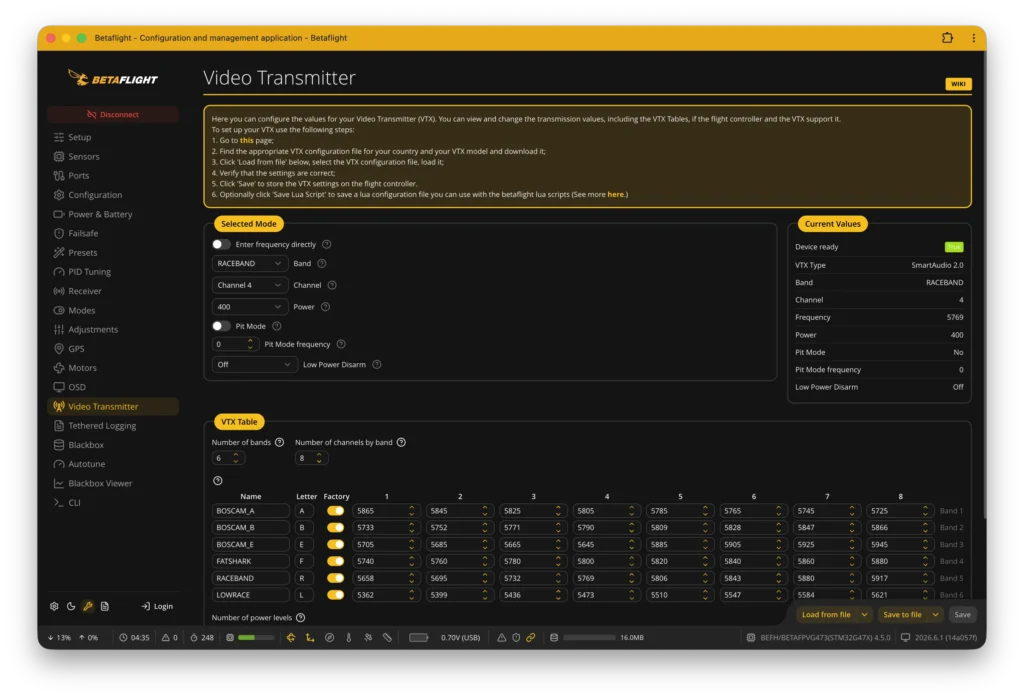
Task: Click the Blackbox database icon
Action: click(59, 445)
